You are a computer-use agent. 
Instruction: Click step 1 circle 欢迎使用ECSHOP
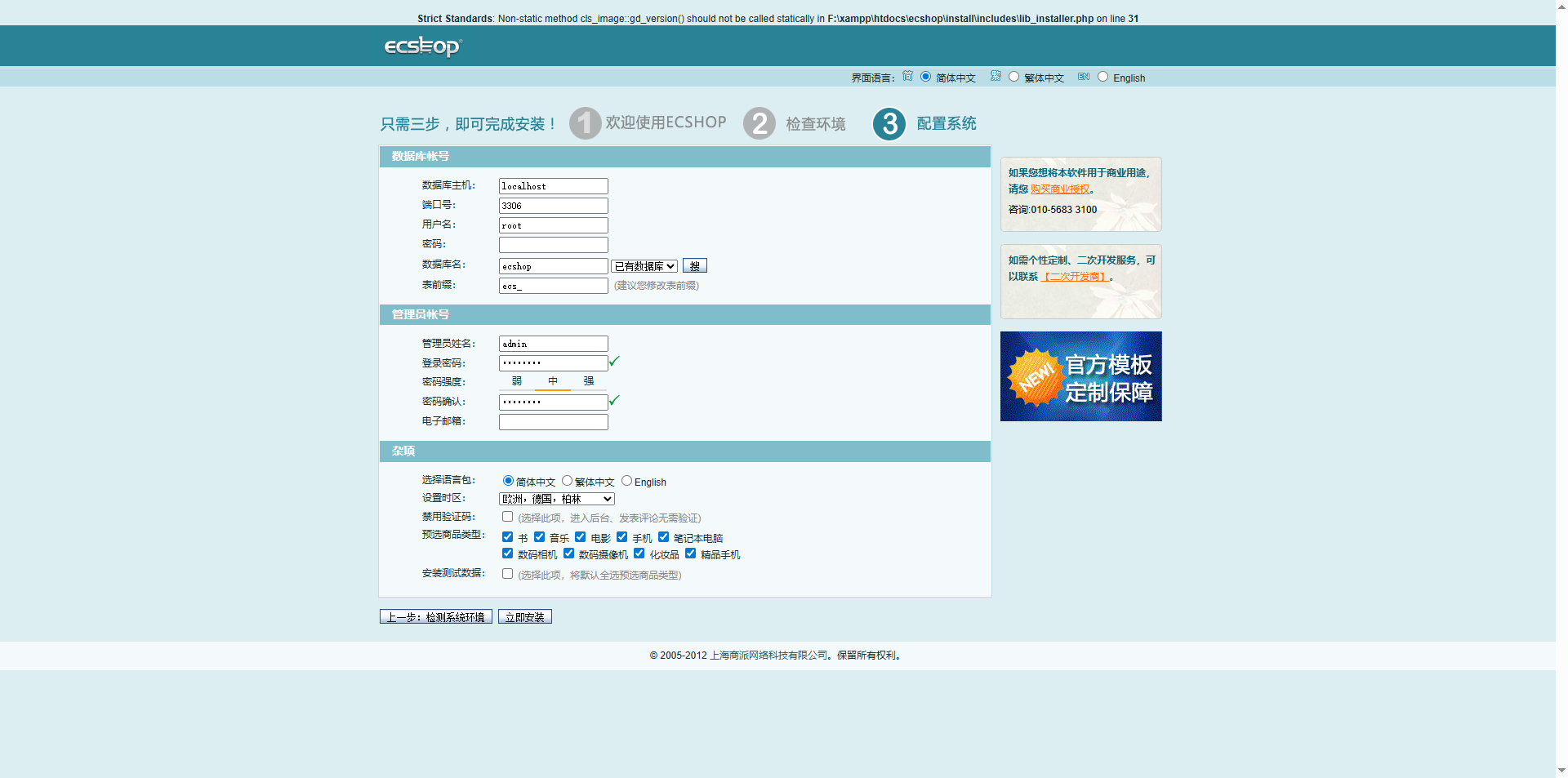[585, 123]
